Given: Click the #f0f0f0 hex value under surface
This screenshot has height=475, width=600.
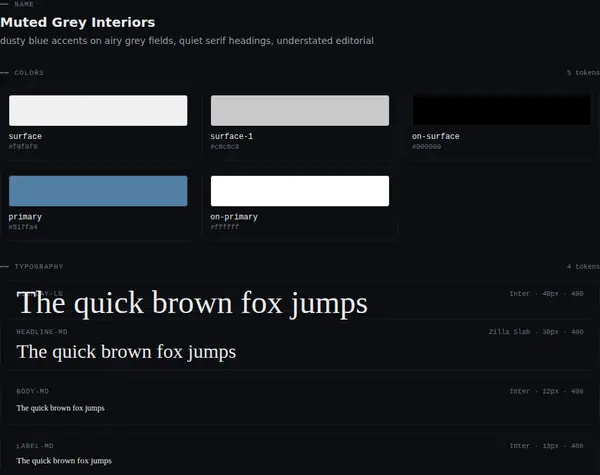Looking at the screenshot, I should 23,147.
